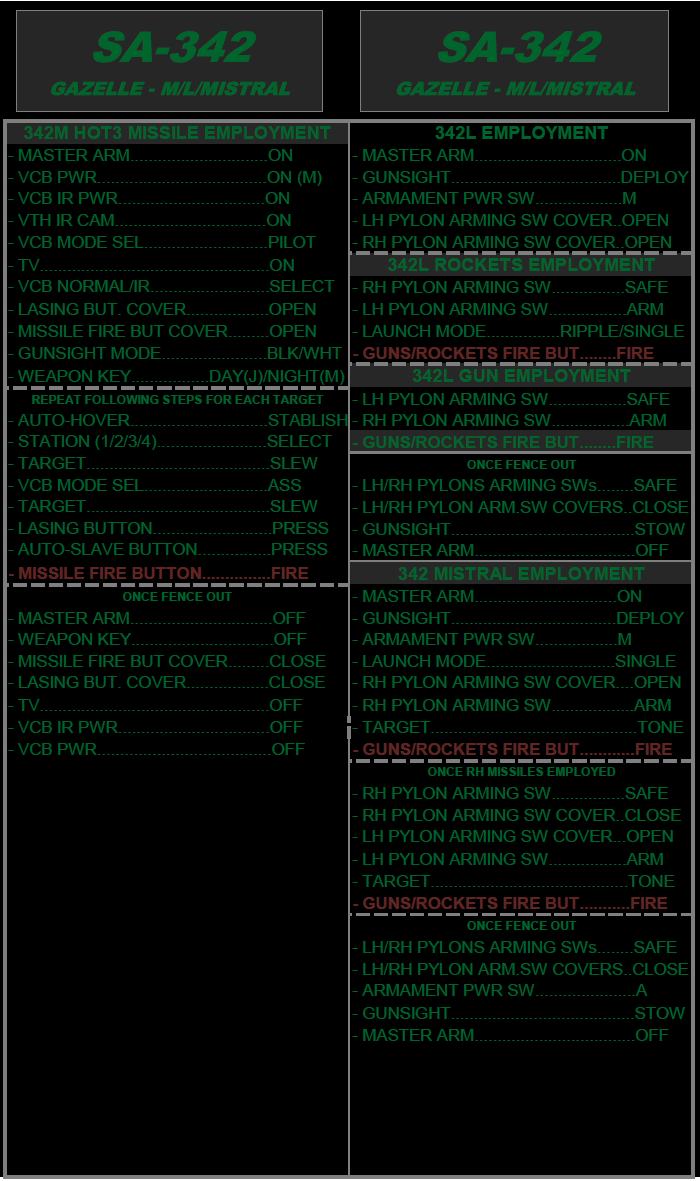Click the right SA-342 Gazelle title banner
Screen dimensions: 700x1181
tap(514, 61)
